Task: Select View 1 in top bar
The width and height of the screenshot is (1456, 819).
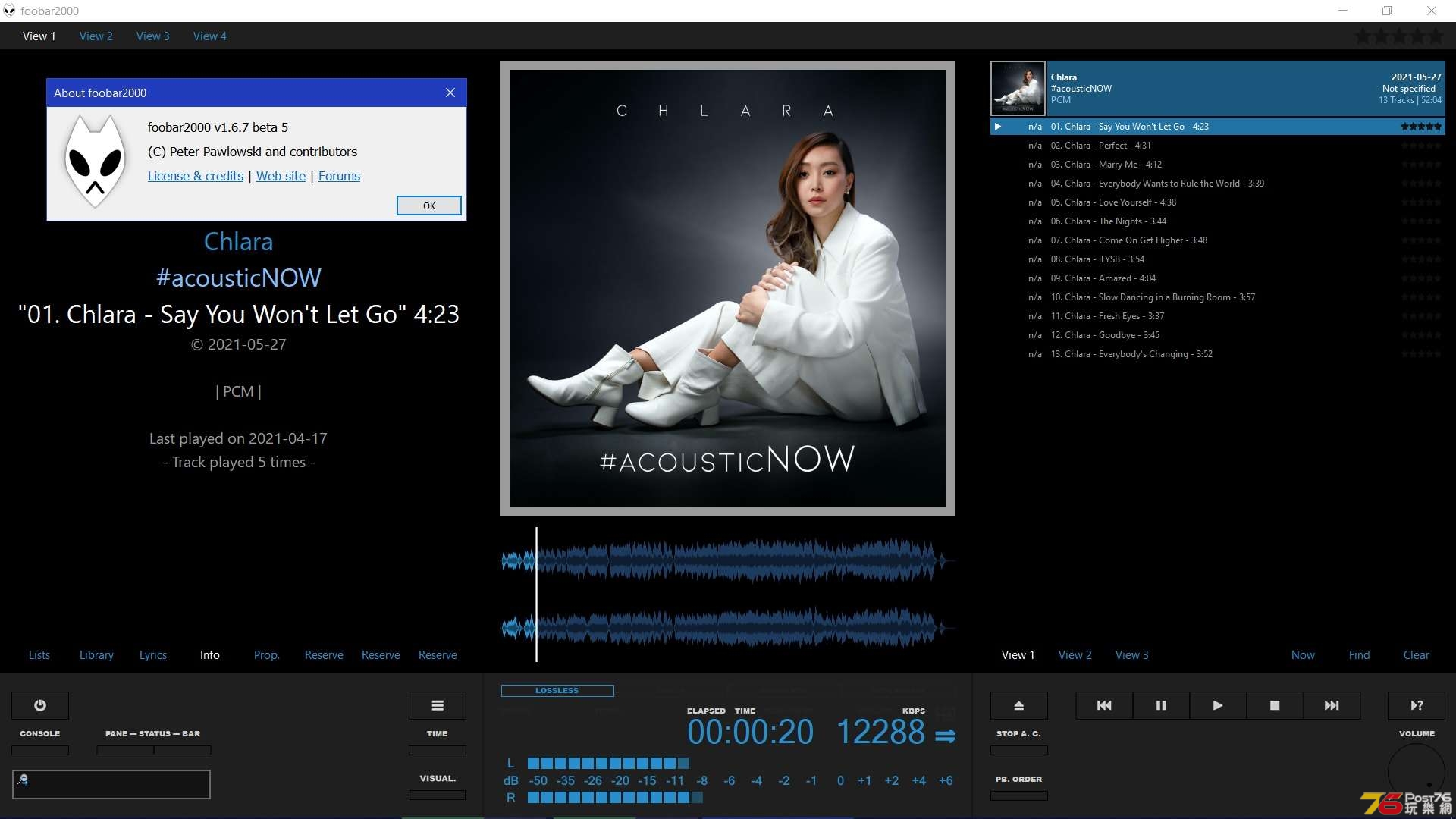Action: [x=39, y=36]
